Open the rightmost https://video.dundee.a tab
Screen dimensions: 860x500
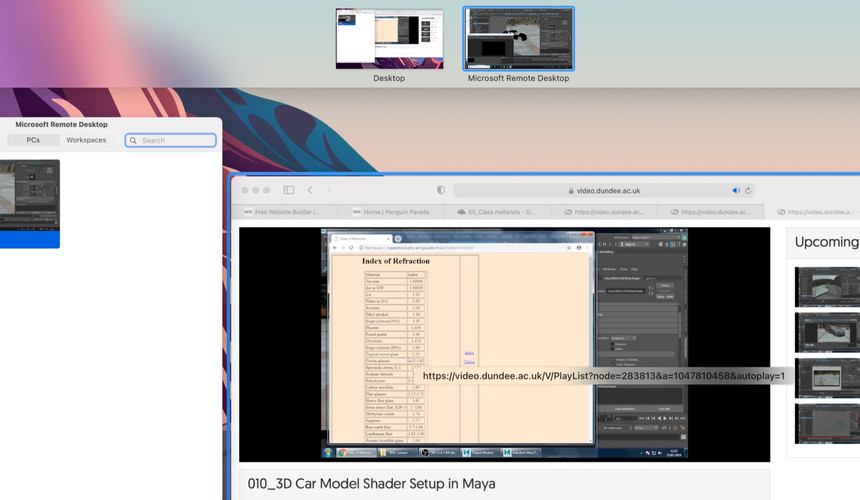[814, 212]
